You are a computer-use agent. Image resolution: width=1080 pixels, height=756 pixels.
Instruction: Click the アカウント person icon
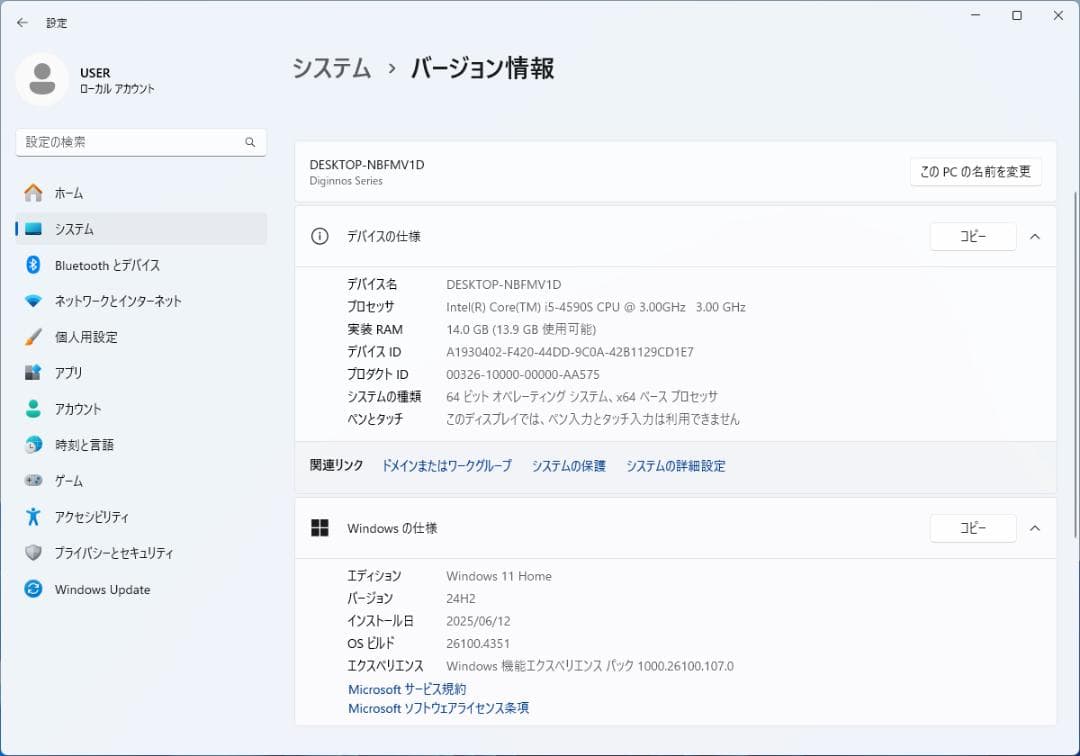(33, 408)
